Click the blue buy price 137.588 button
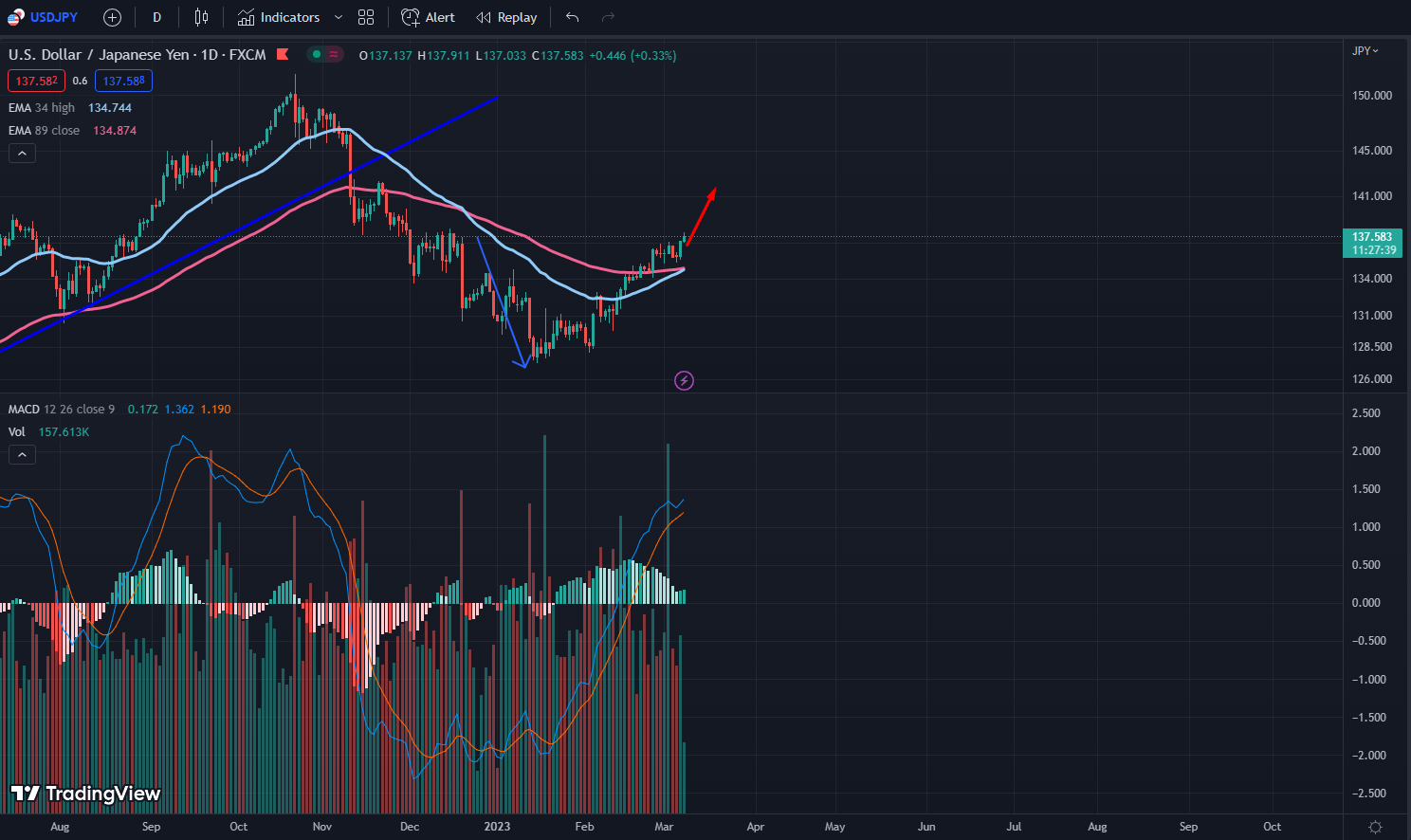The image size is (1411, 840). pos(123,81)
